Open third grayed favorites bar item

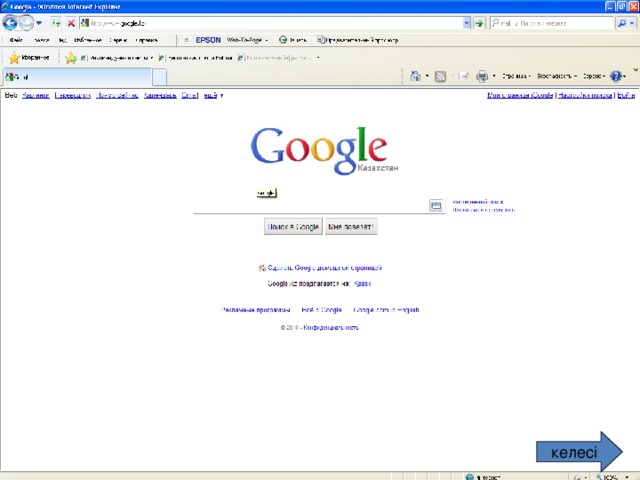pyautogui.click(x=279, y=58)
